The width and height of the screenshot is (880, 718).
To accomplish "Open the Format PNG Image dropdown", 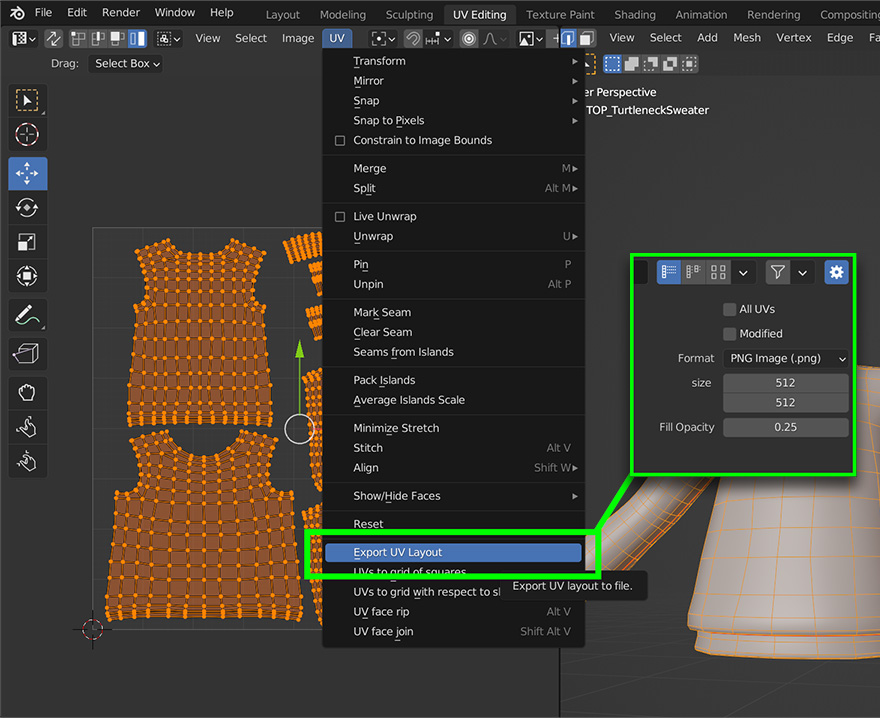I will point(785,358).
